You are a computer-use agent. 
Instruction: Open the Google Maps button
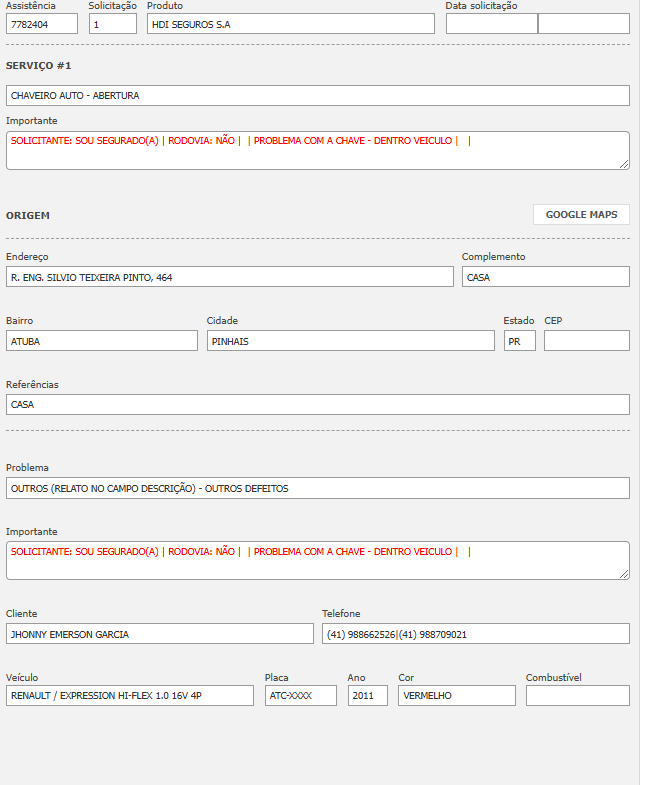581,214
